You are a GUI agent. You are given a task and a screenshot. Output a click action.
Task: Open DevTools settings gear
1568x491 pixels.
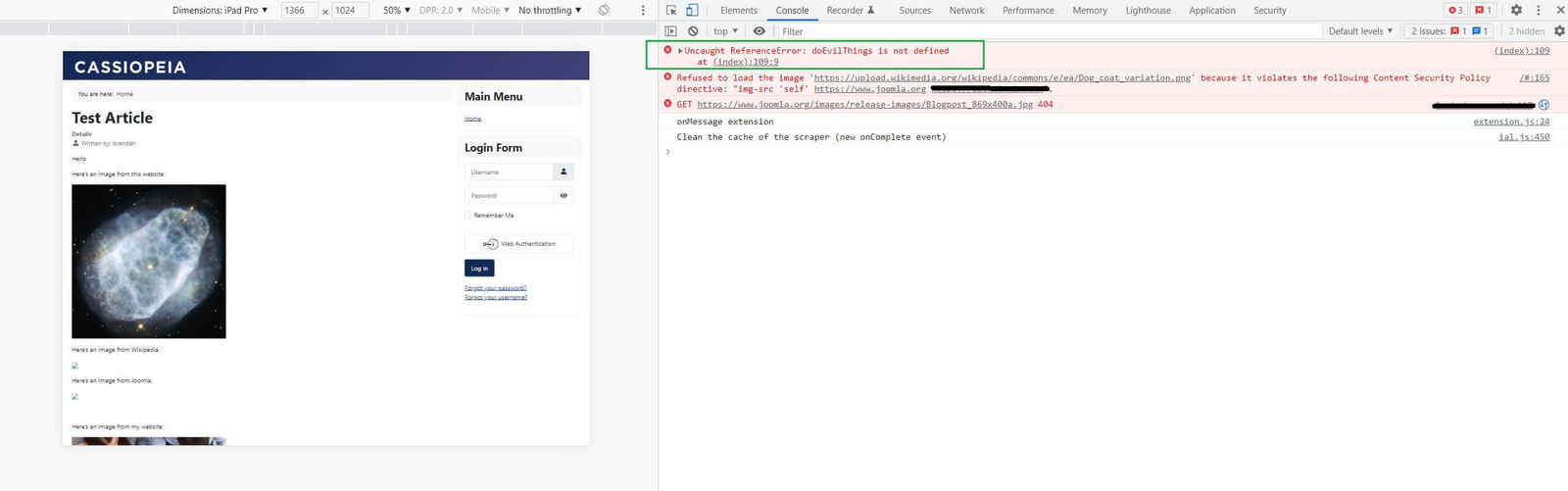coord(1516,10)
